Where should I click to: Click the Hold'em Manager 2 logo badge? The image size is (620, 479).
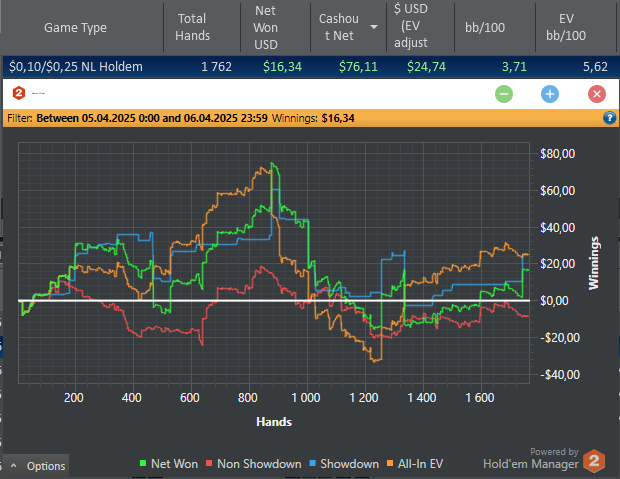(x=595, y=460)
